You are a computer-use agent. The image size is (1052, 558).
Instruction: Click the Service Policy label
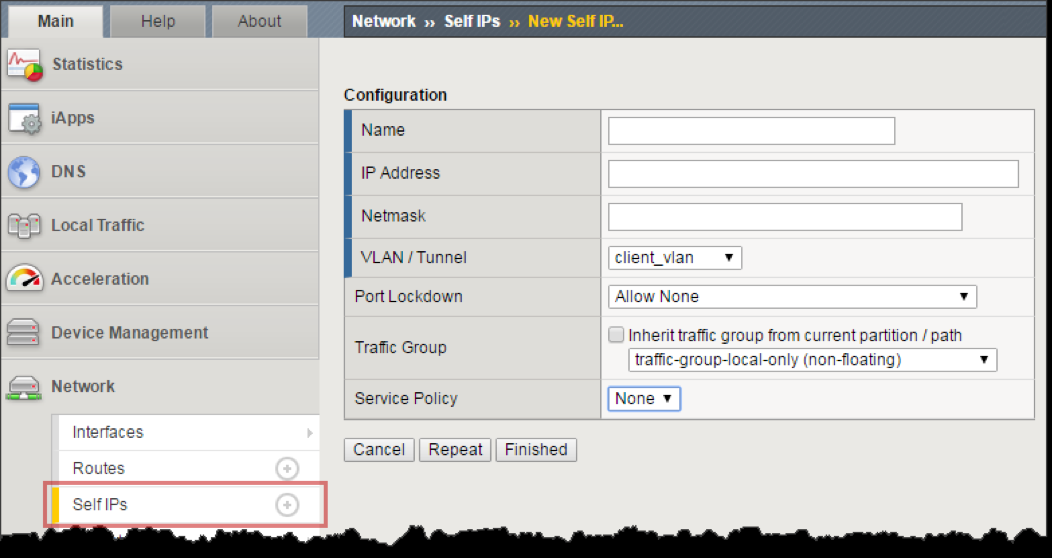406,398
